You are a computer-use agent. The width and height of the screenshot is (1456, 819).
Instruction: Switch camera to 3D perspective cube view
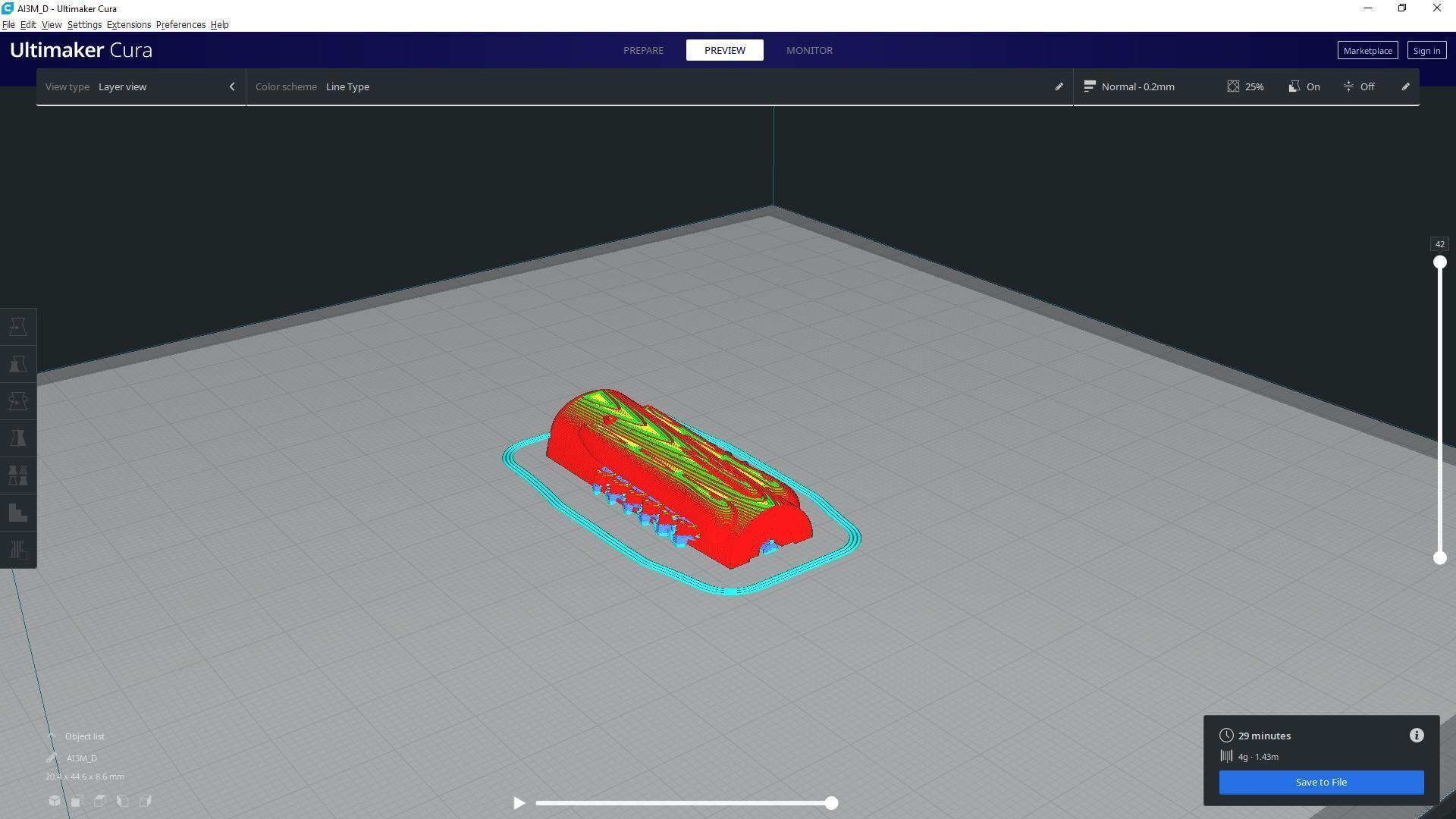coord(55,801)
